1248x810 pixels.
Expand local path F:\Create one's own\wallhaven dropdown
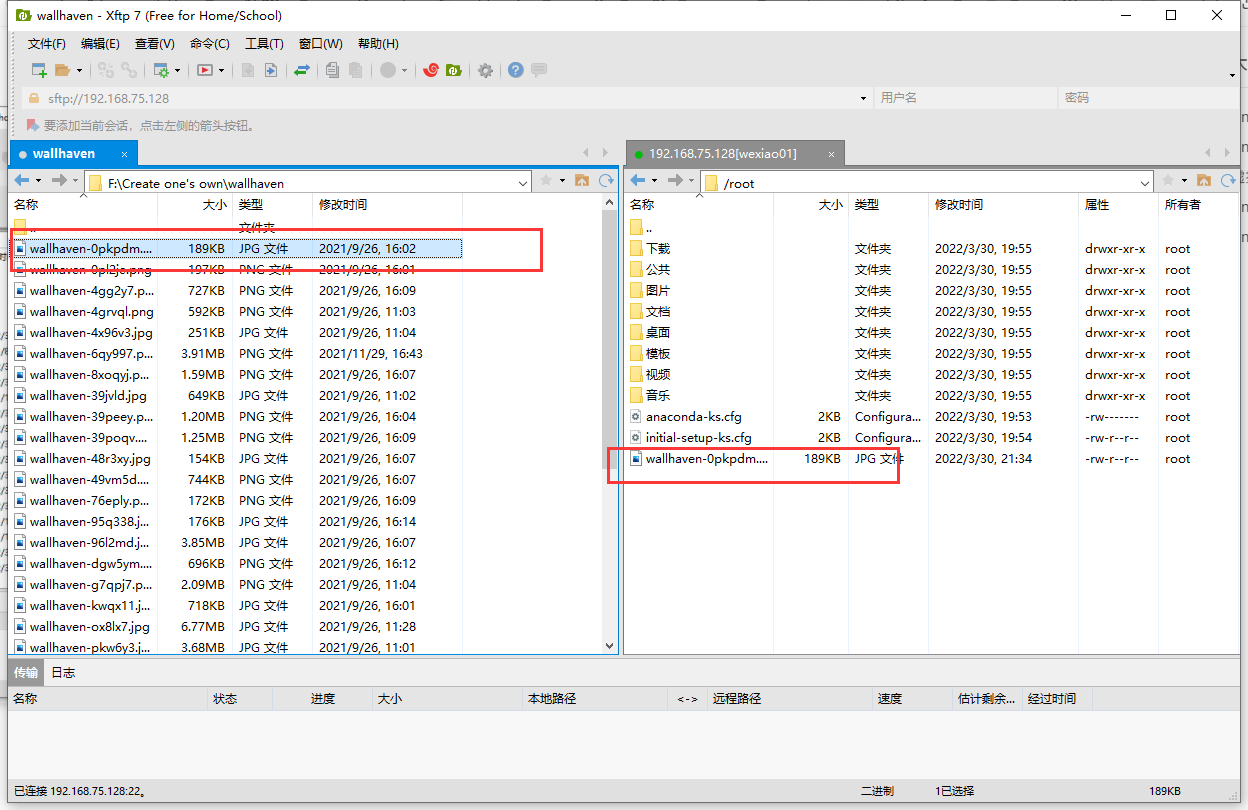pyautogui.click(x=524, y=183)
